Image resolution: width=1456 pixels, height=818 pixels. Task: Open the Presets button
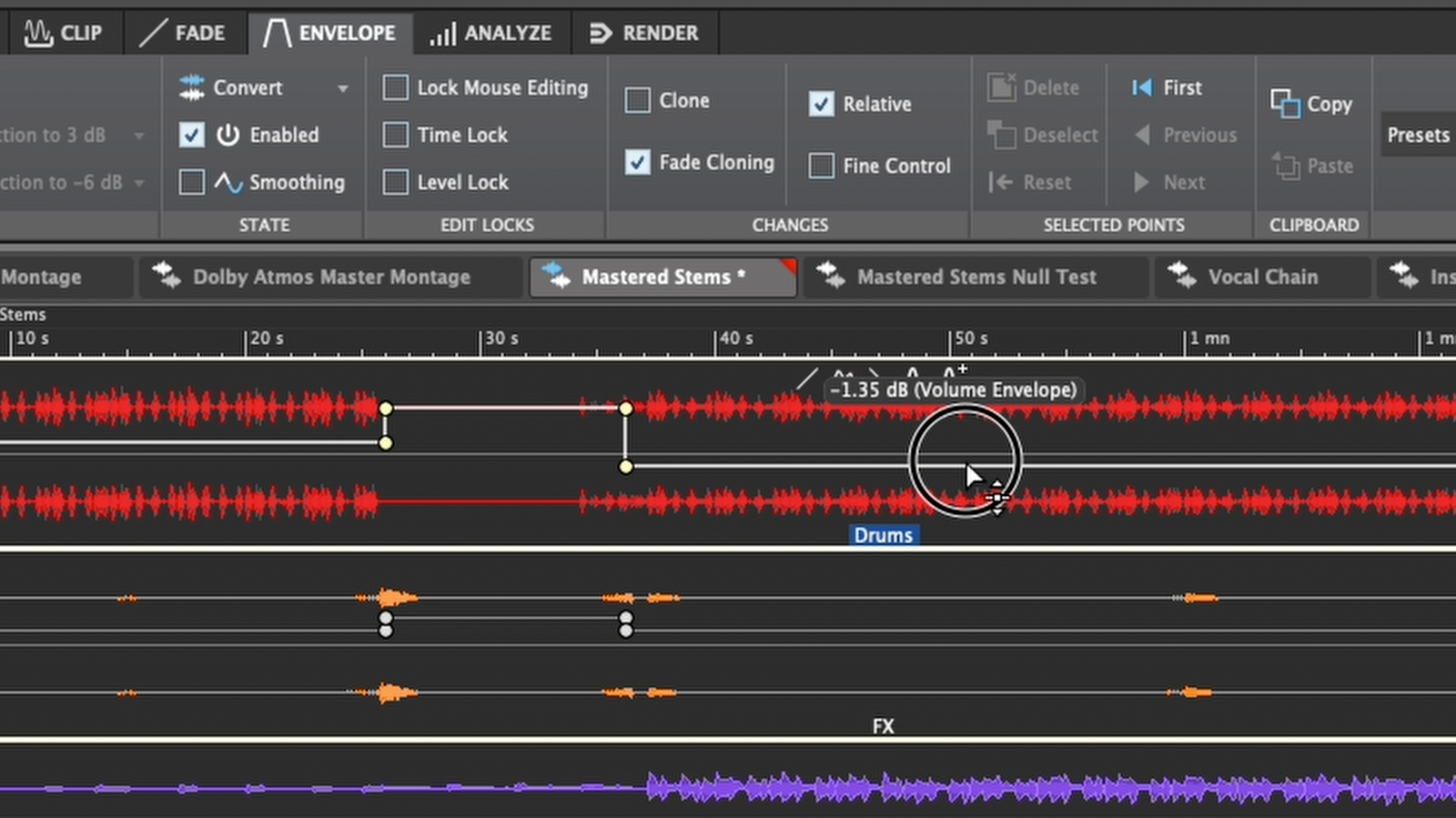click(1417, 135)
